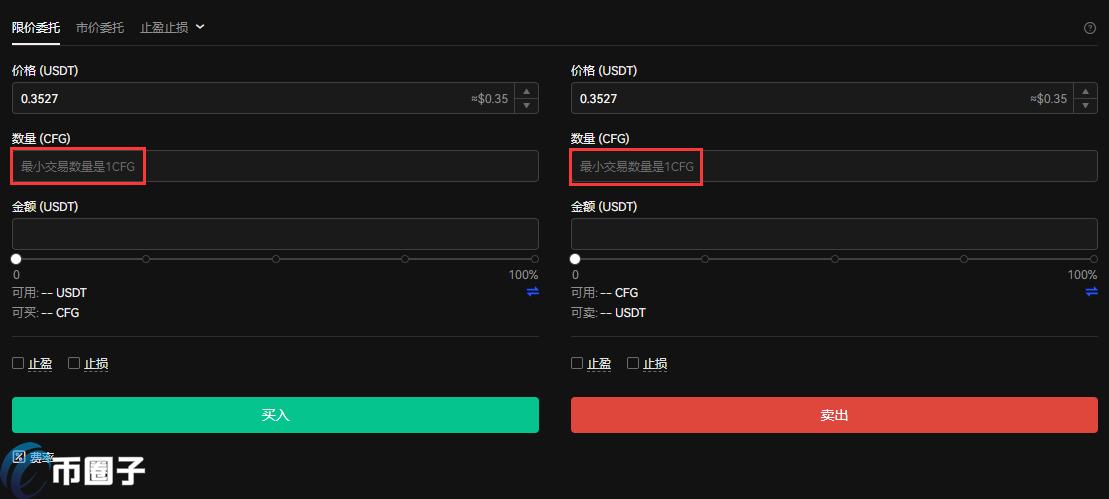Switch to the 市价委托 tab
1109x499 pixels.
point(100,28)
